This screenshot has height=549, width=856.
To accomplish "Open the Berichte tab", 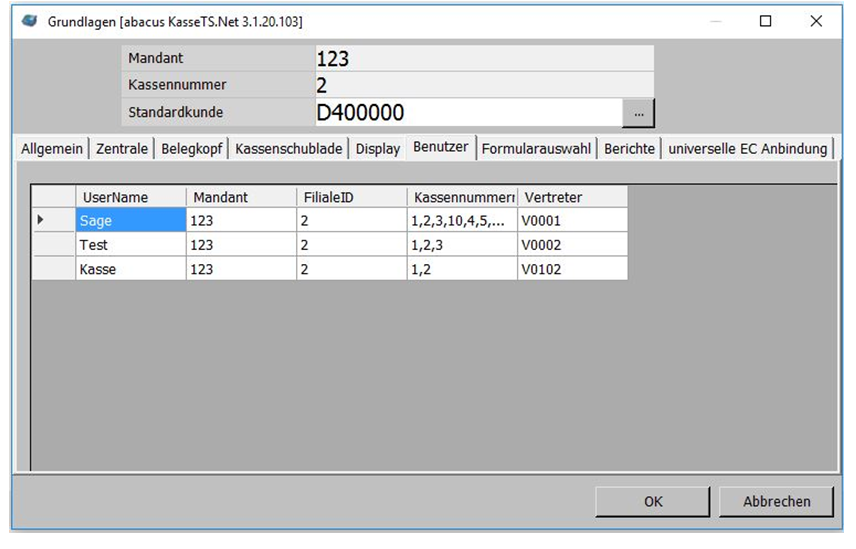I will coord(629,149).
